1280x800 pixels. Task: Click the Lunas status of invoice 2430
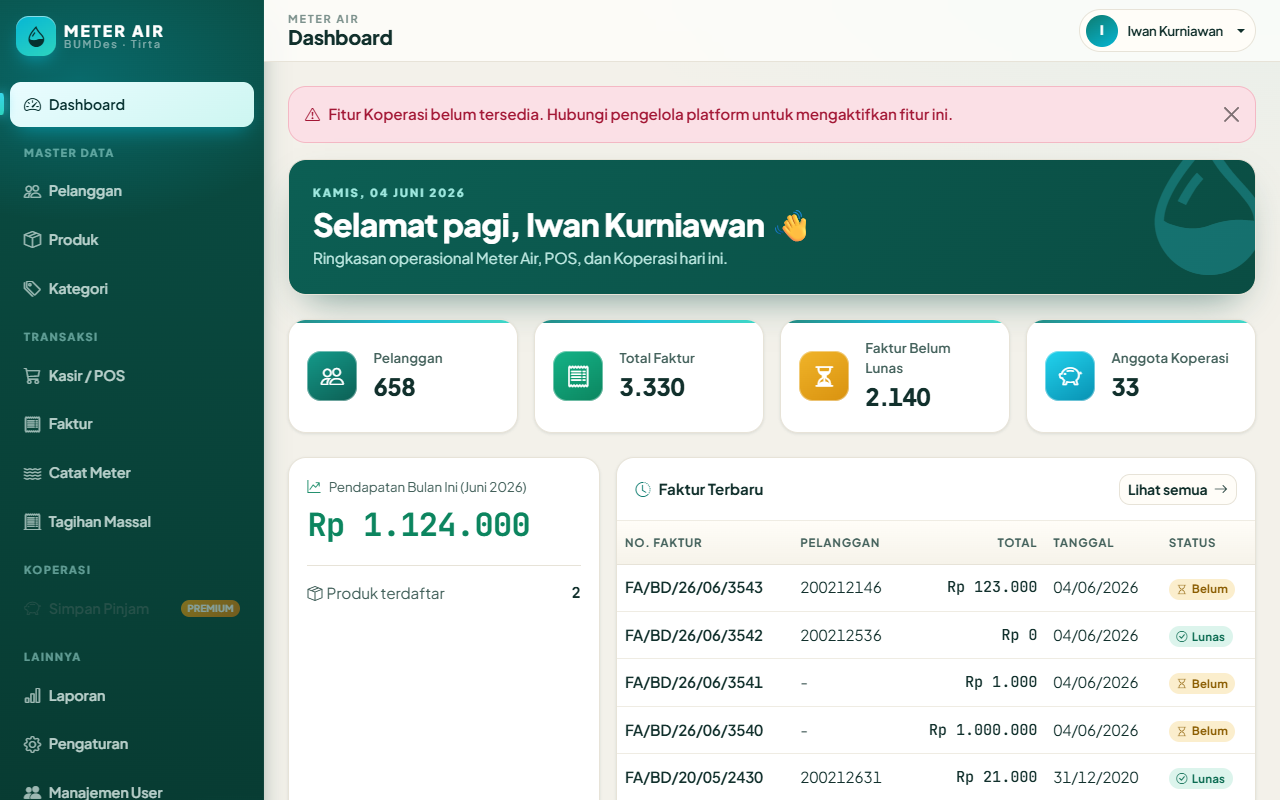pyautogui.click(x=1201, y=779)
